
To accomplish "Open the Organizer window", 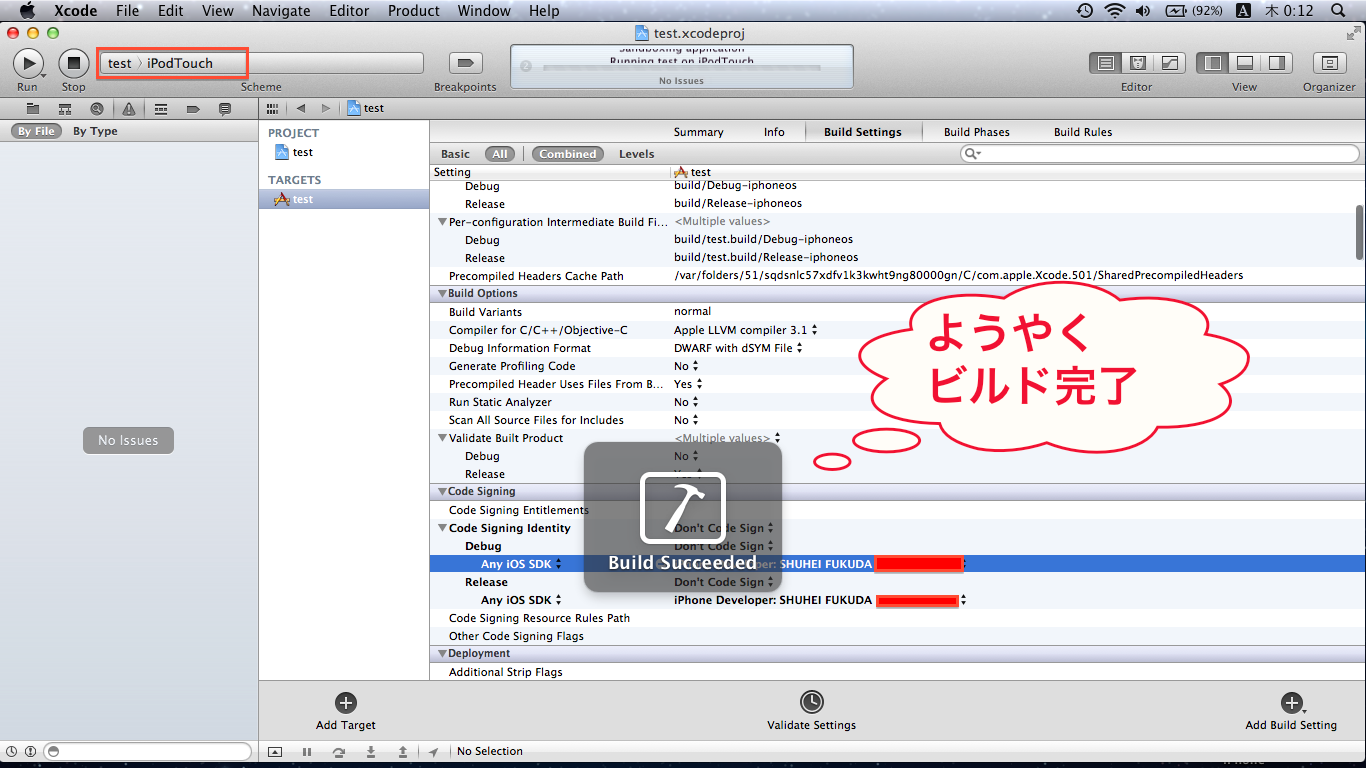I will (1329, 63).
